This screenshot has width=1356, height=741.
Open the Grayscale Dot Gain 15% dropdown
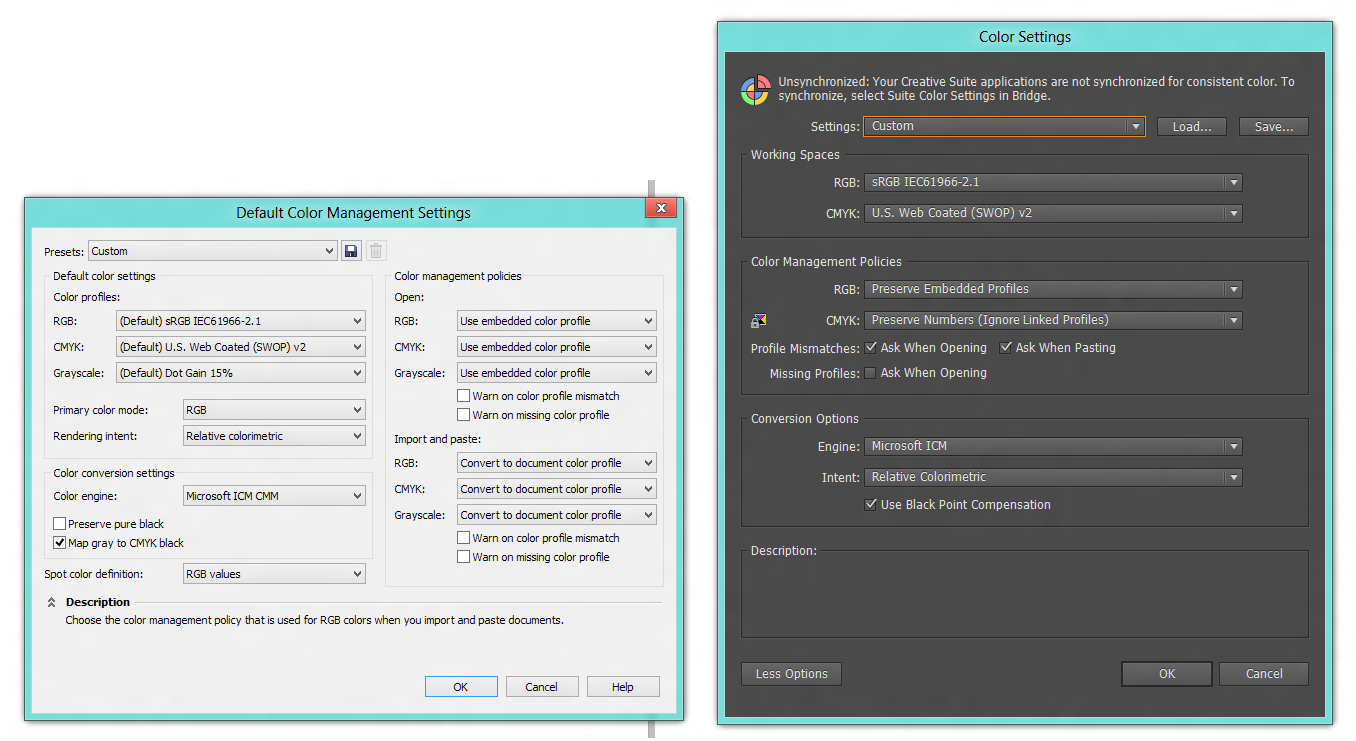point(241,373)
